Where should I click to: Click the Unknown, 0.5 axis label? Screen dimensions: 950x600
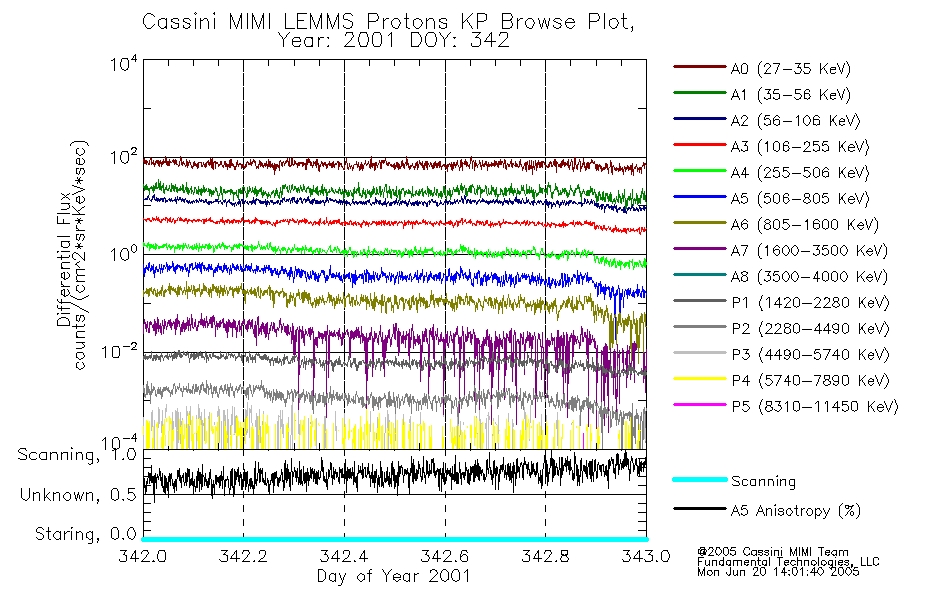[78, 495]
